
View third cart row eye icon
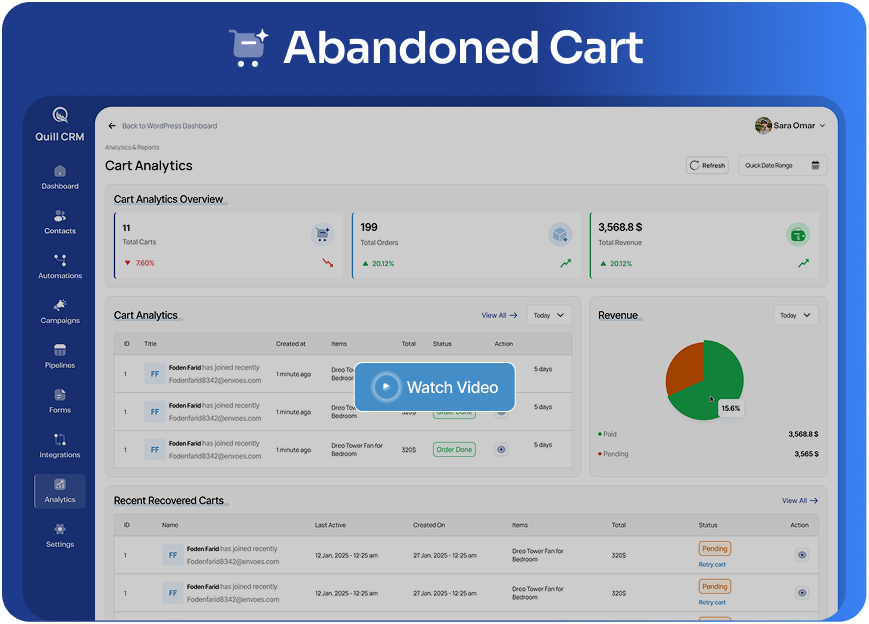point(502,450)
